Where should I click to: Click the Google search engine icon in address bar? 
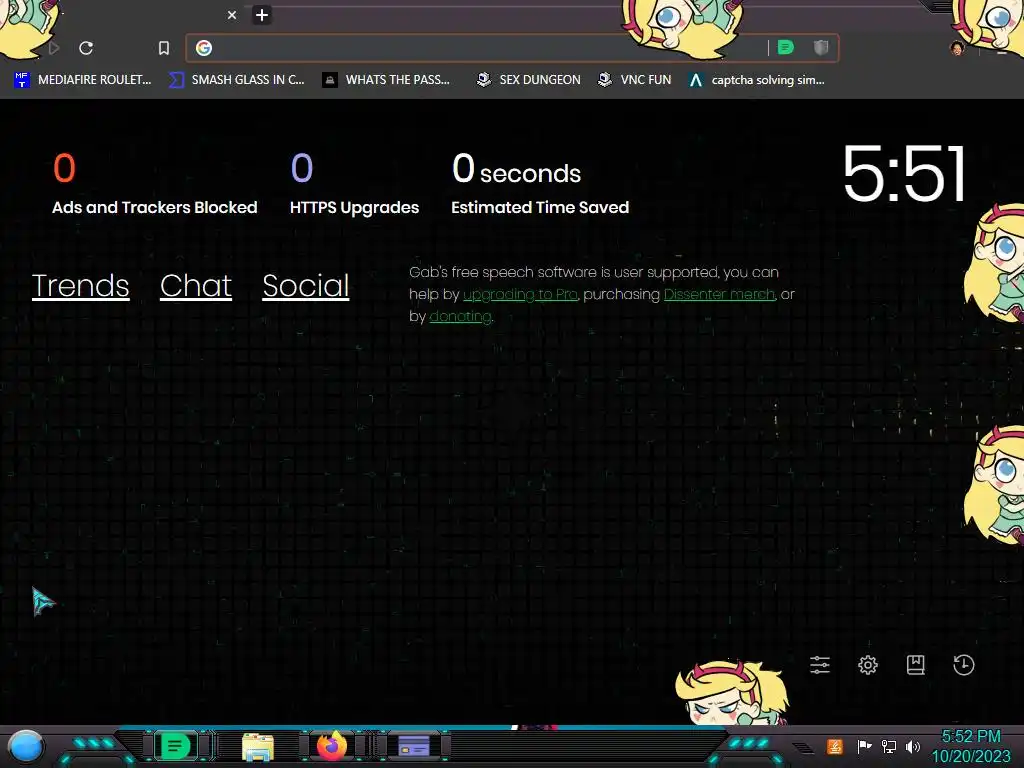pyautogui.click(x=204, y=48)
